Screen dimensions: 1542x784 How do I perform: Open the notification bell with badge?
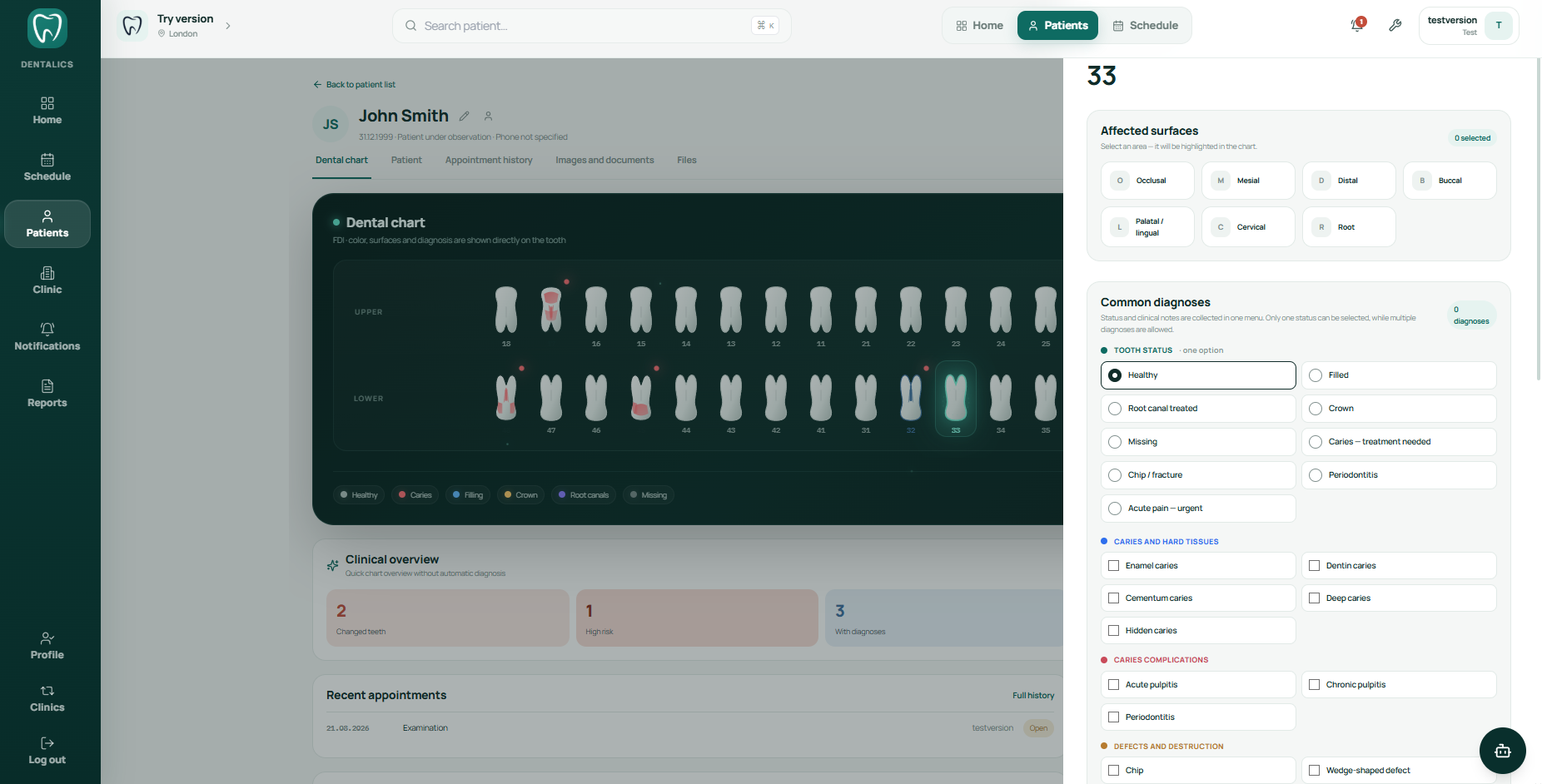click(x=1357, y=25)
